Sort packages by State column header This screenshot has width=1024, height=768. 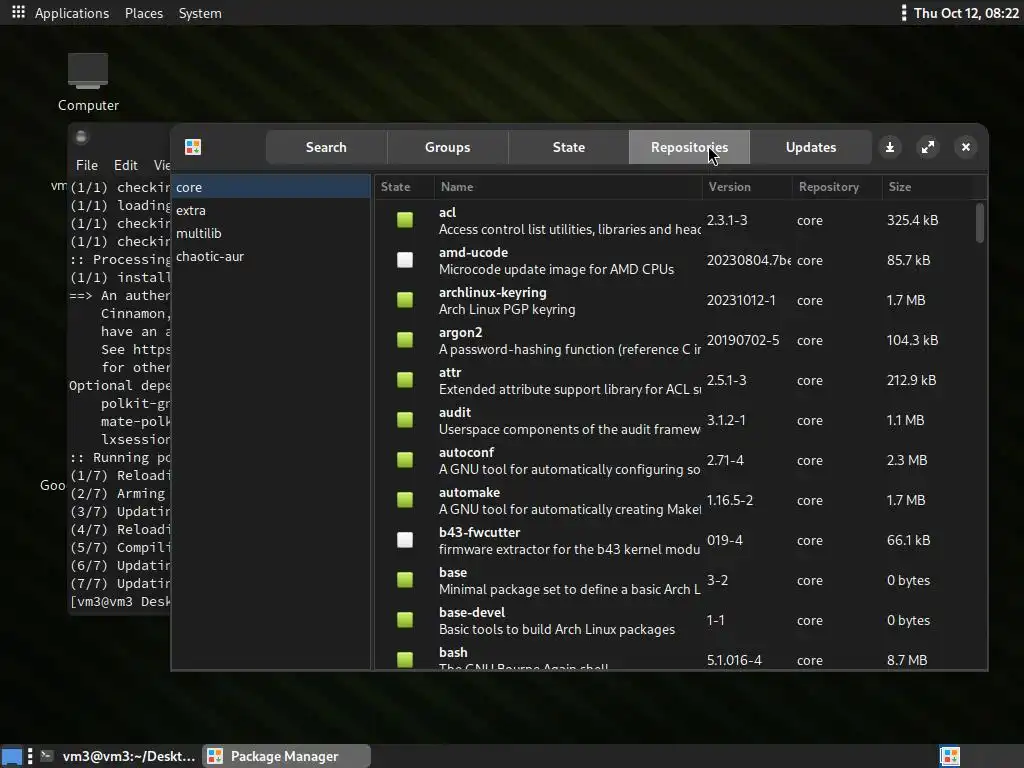[404, 187]
